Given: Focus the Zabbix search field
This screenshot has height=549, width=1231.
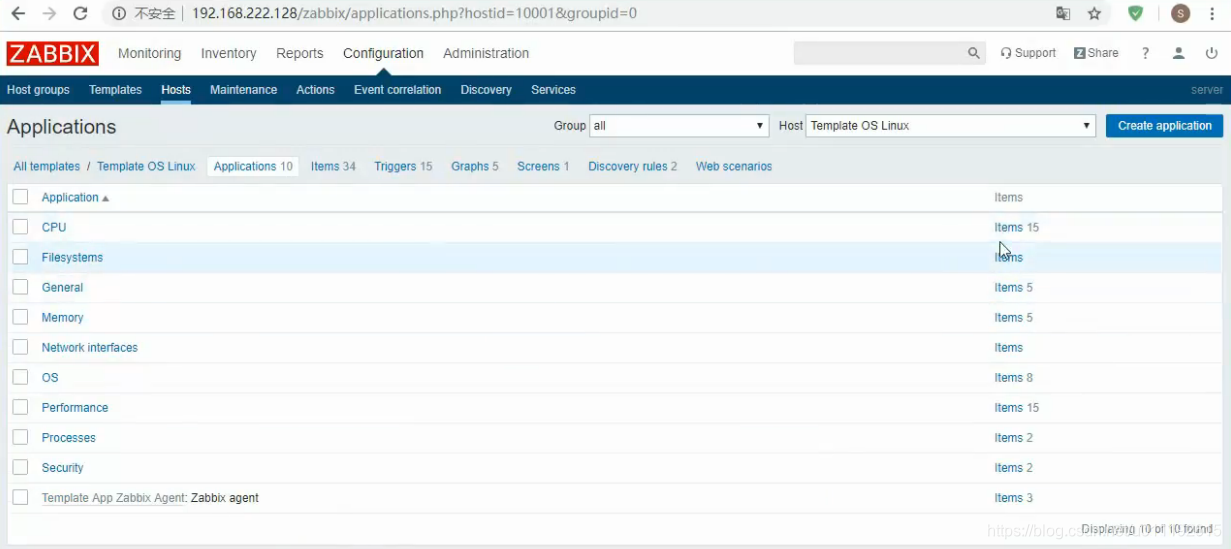Looking at the screenshot, I should click(x=879, y=54).
